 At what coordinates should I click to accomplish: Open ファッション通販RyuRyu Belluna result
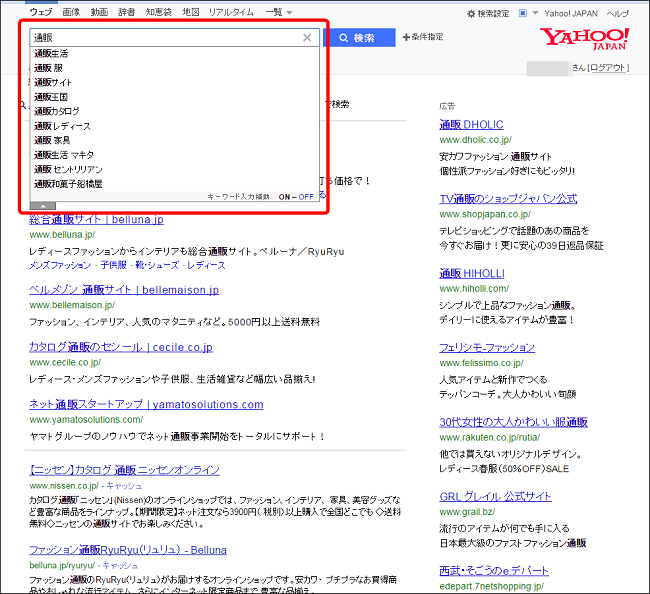tap(128, 550)
